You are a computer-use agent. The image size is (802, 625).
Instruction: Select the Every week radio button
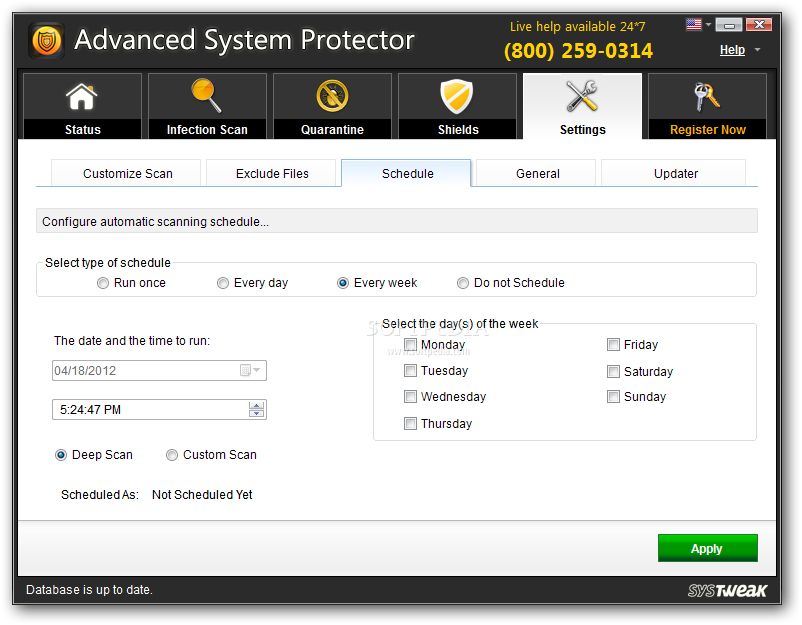pyautogui.click(x=343, y=283)
